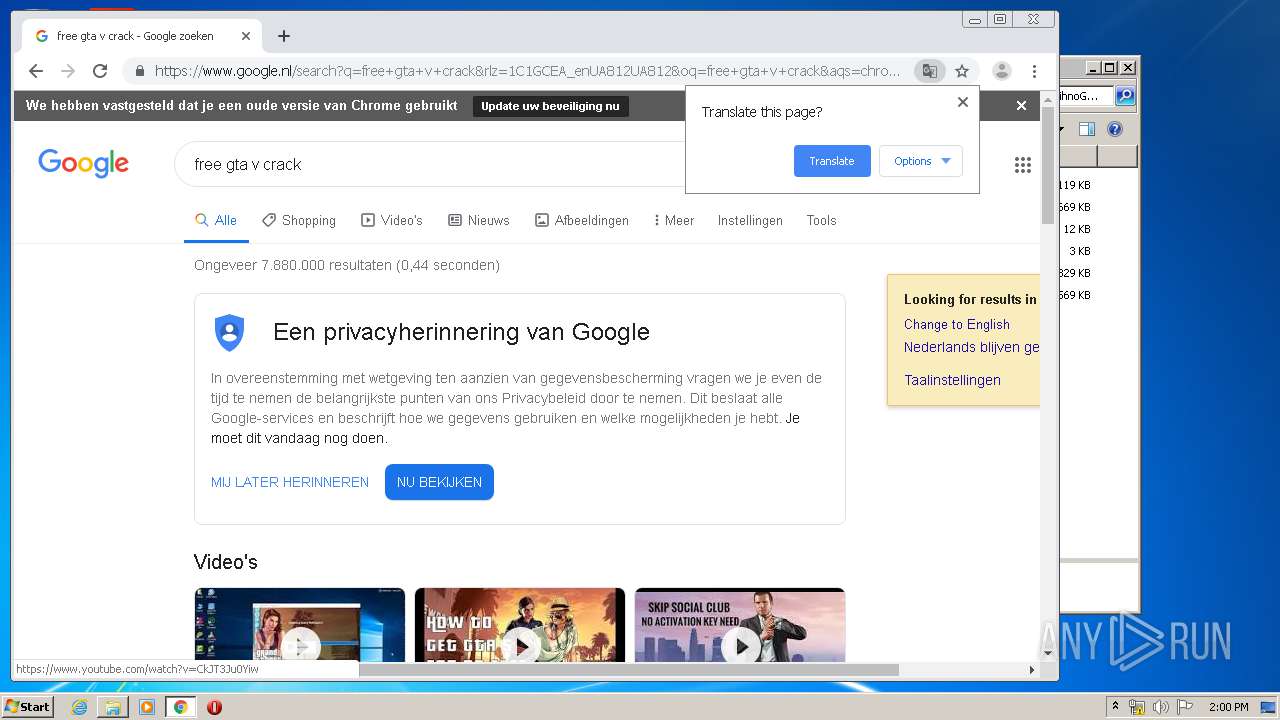The image size is (1280, 720).
Task: Click the help icon in background window
Action: (1115, 129)
